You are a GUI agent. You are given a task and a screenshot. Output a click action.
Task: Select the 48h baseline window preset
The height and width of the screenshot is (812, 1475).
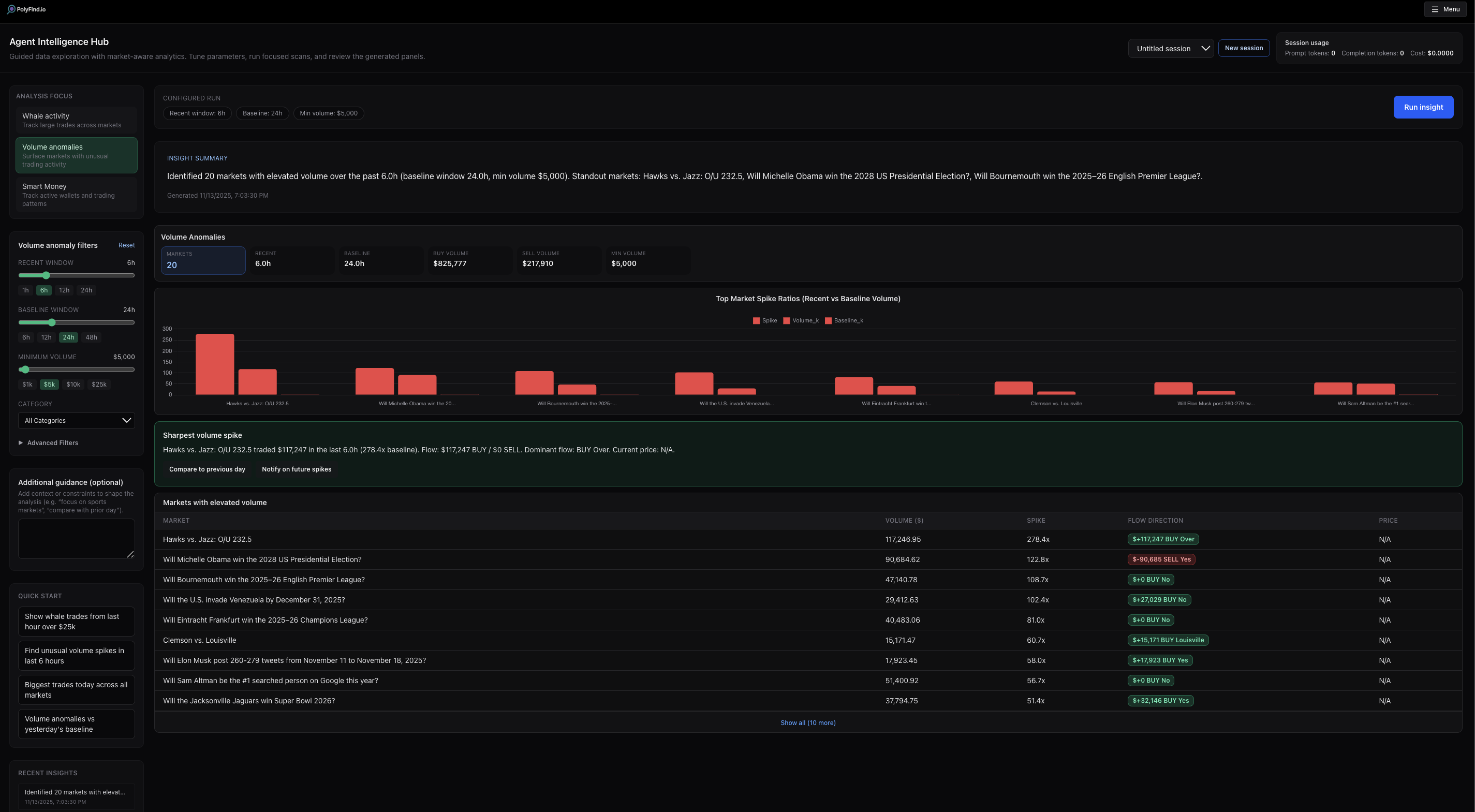(x=91, y=337)
